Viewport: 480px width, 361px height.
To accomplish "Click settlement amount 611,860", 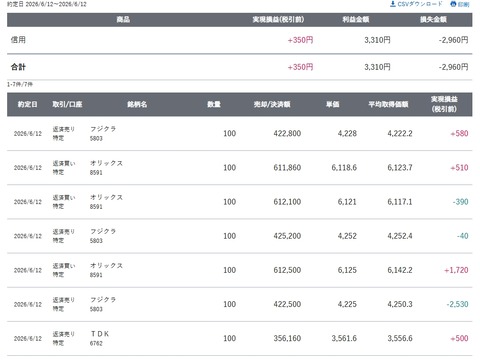I will pyautogui.click(x=287, y=168).
